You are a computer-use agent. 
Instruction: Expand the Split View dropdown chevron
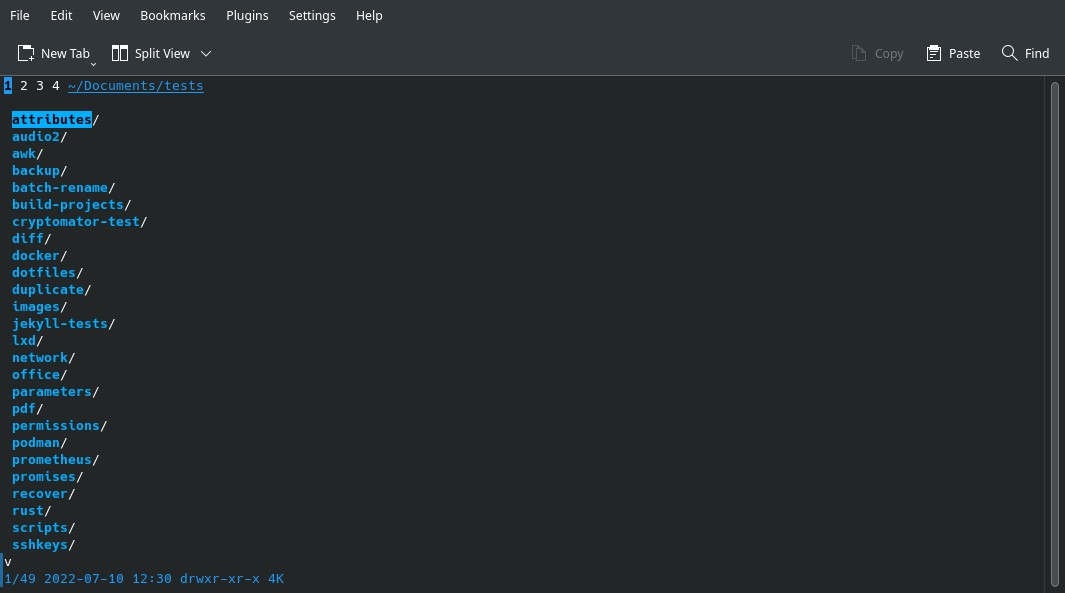pos(206,53)
